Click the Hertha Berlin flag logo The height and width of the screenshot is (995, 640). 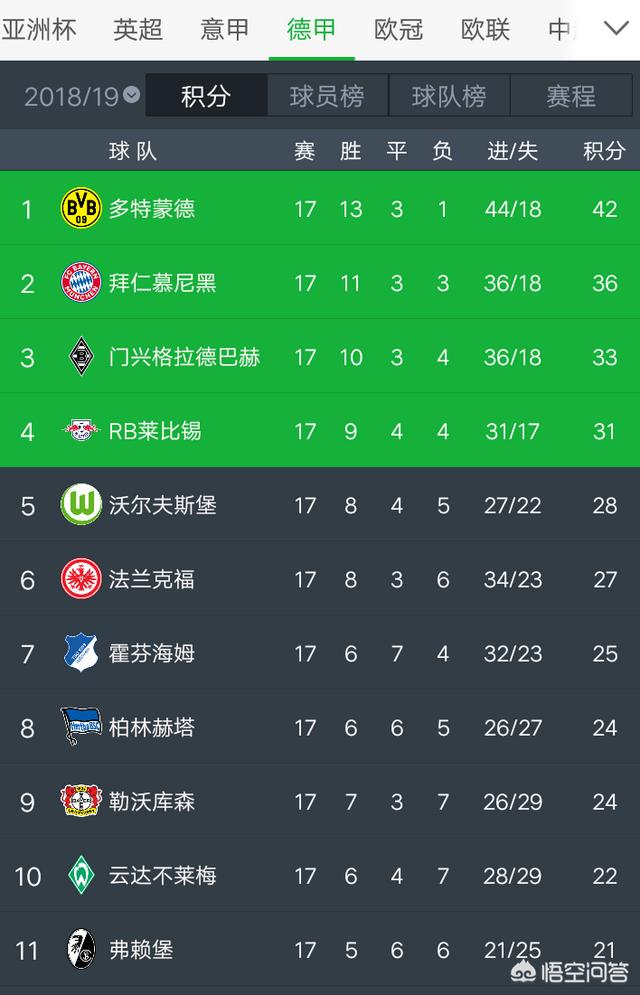(x=81, y=727)
